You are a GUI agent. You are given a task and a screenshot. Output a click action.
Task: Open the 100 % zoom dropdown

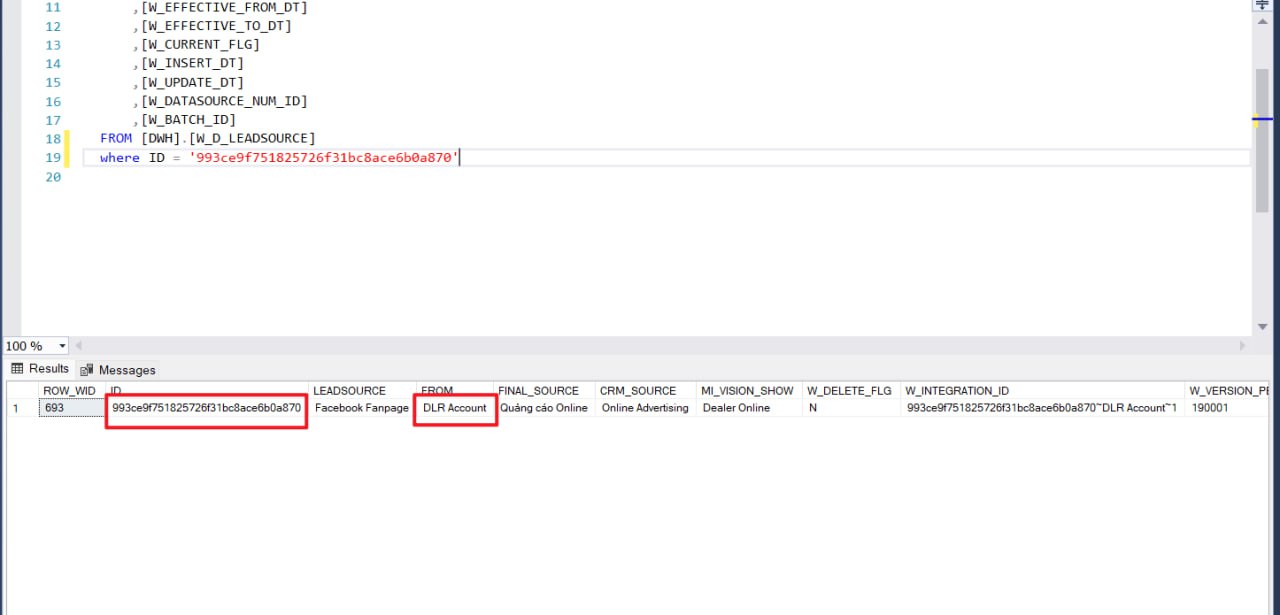pos(62,346)
